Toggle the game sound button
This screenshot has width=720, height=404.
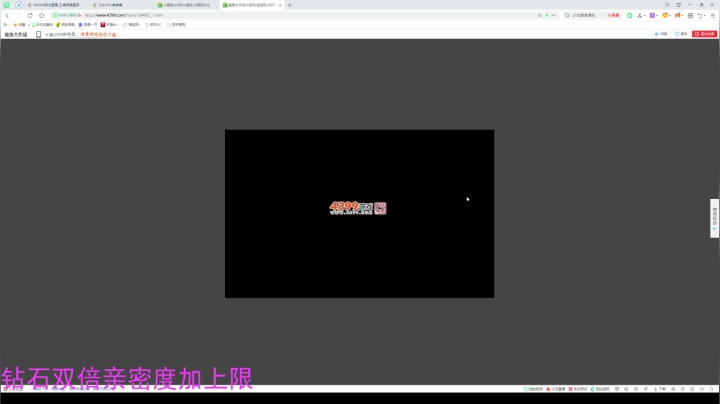coord(661,34)
